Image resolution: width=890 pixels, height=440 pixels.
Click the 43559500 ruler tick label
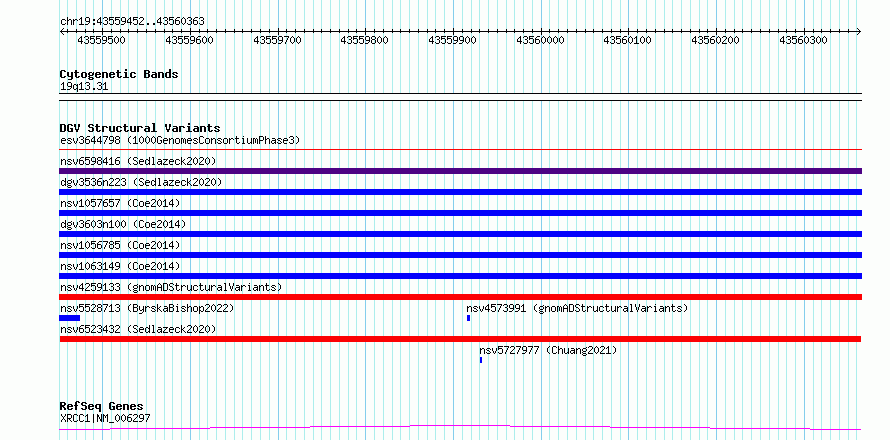[x=101, y=40]
